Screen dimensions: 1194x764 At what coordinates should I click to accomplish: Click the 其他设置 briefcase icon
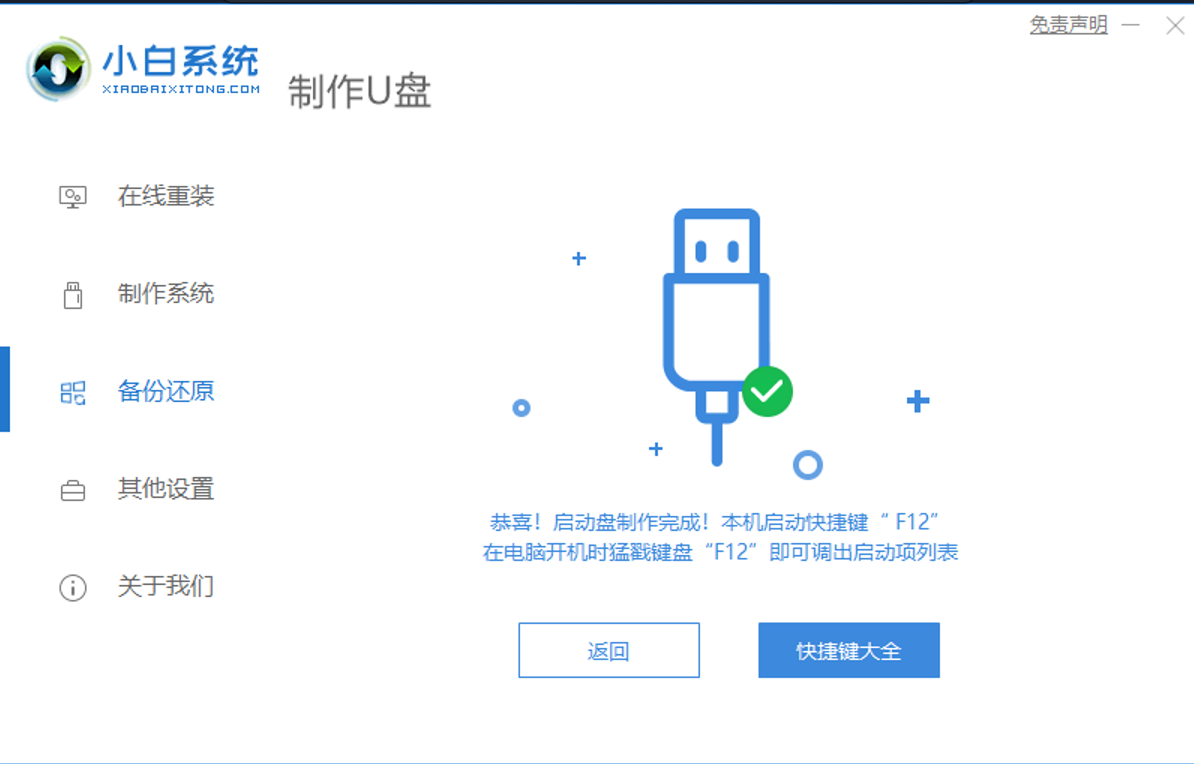(x=73, y=490)
